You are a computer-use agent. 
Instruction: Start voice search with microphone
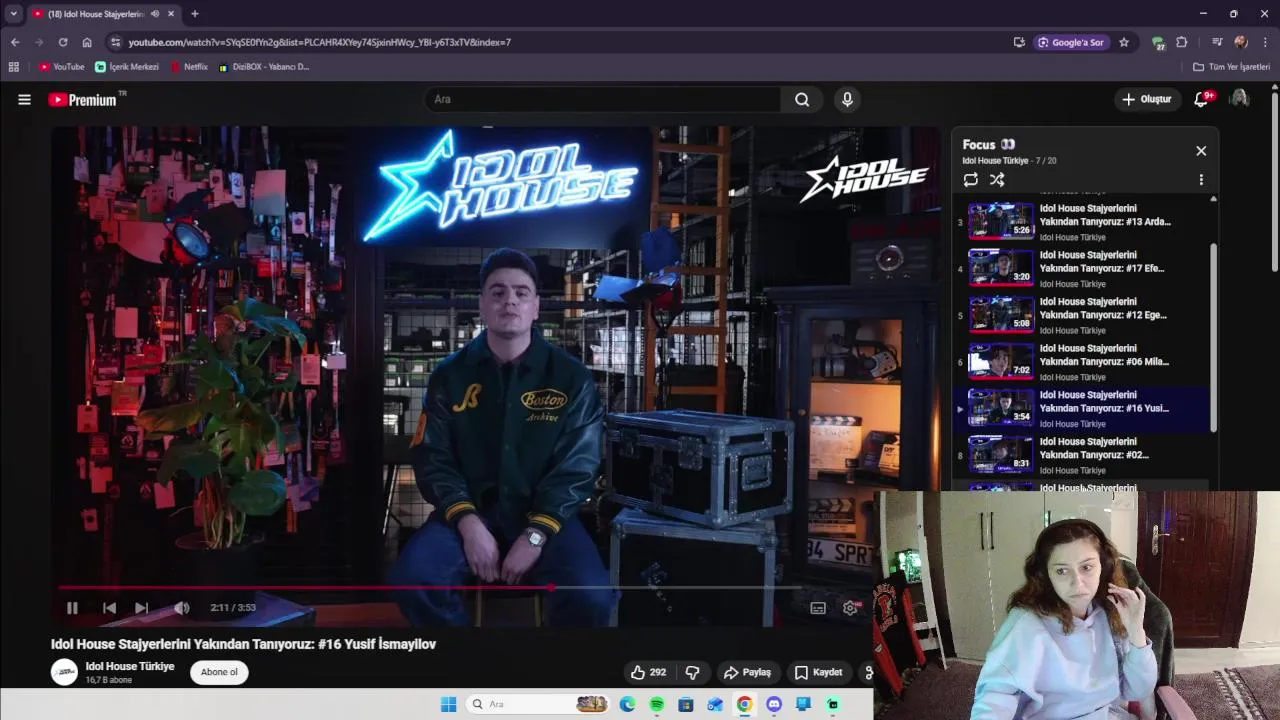pos(847,99)
